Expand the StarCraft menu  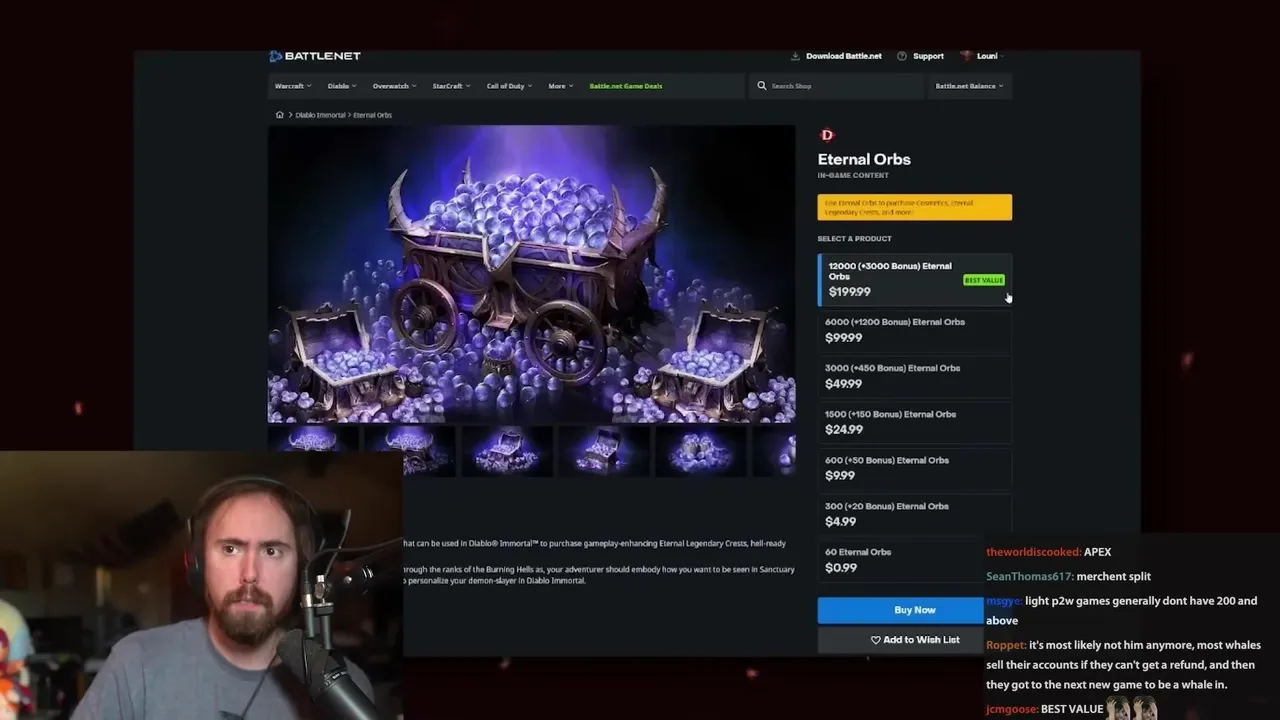tap(451, 86)
